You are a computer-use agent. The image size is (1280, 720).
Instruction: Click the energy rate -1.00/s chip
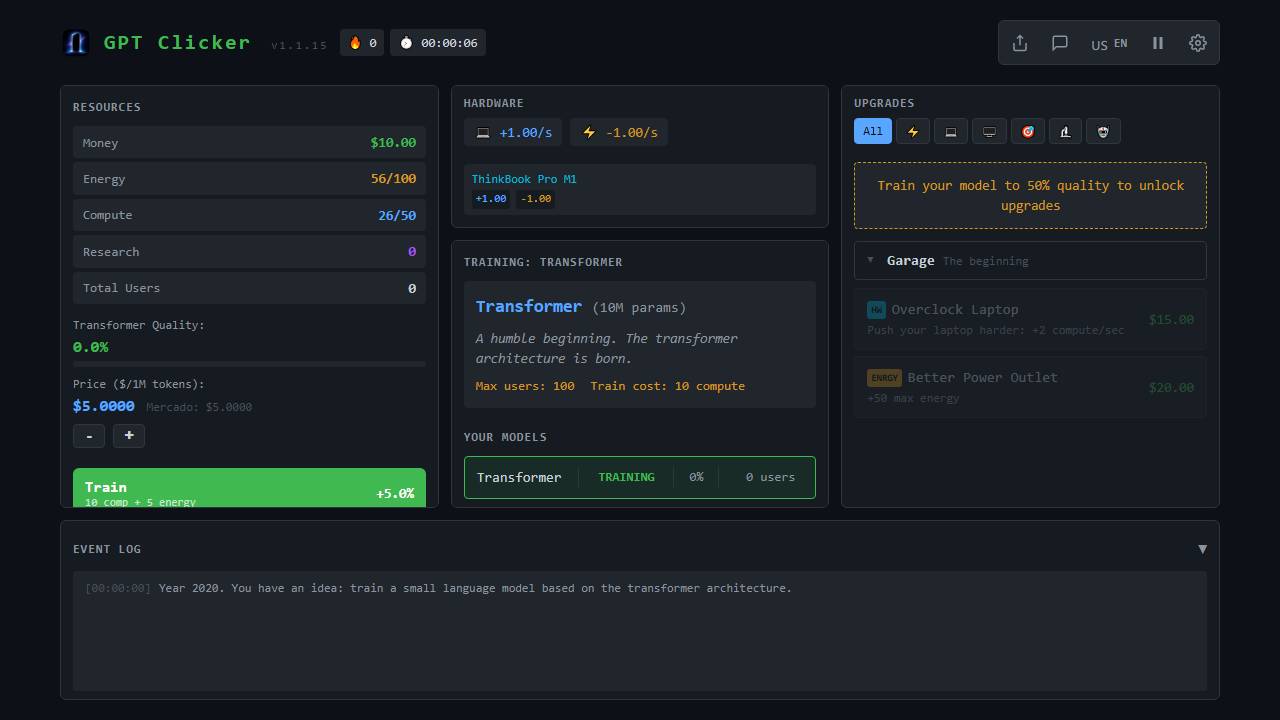tap(620, 132)
